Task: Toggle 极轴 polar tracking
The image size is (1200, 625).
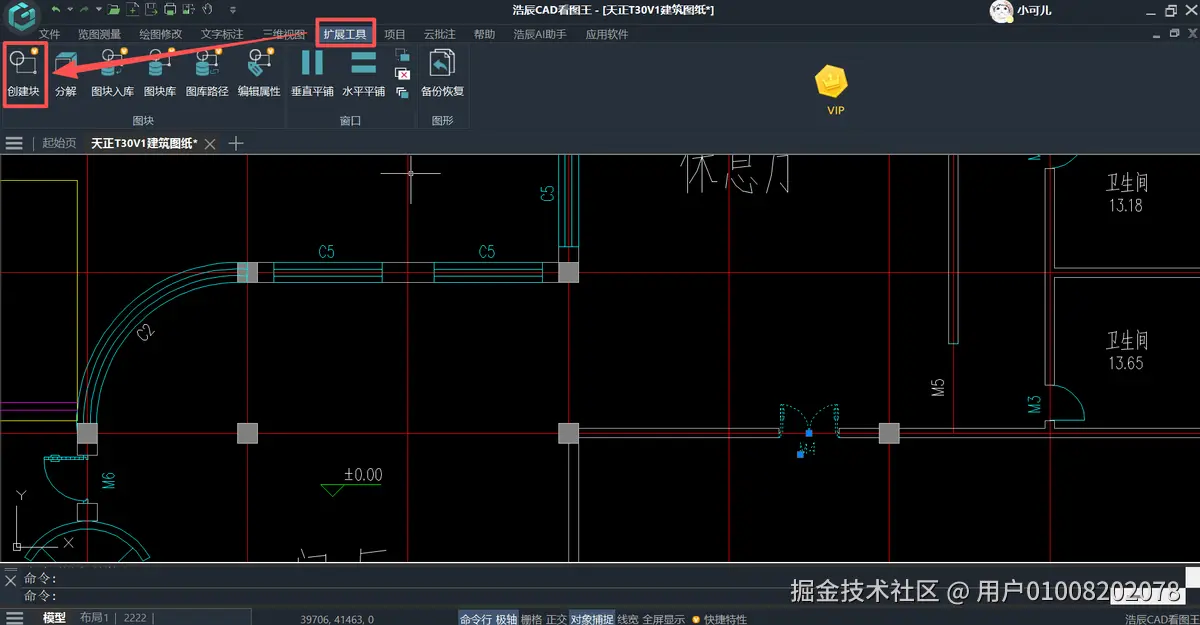Action: pyautogui.click(x=506, y=619)
